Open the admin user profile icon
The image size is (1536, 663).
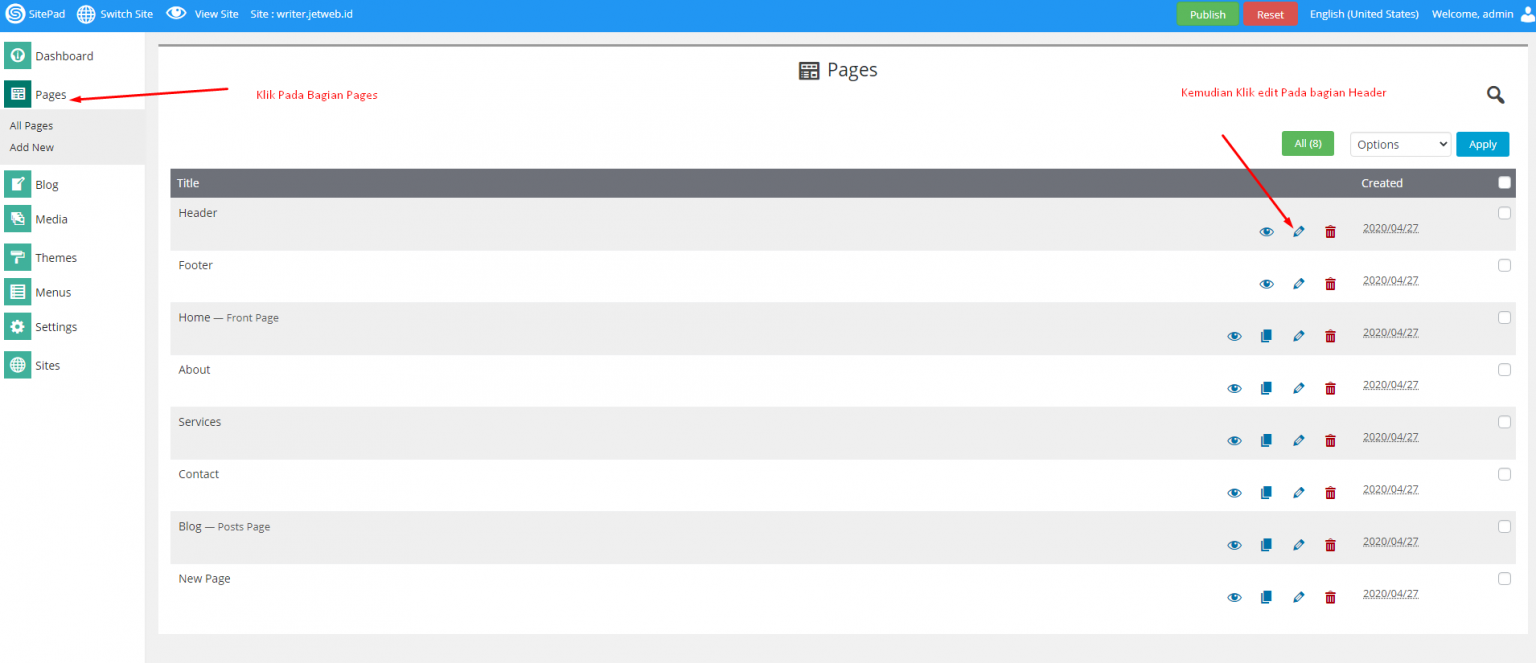pos(1527,14)
